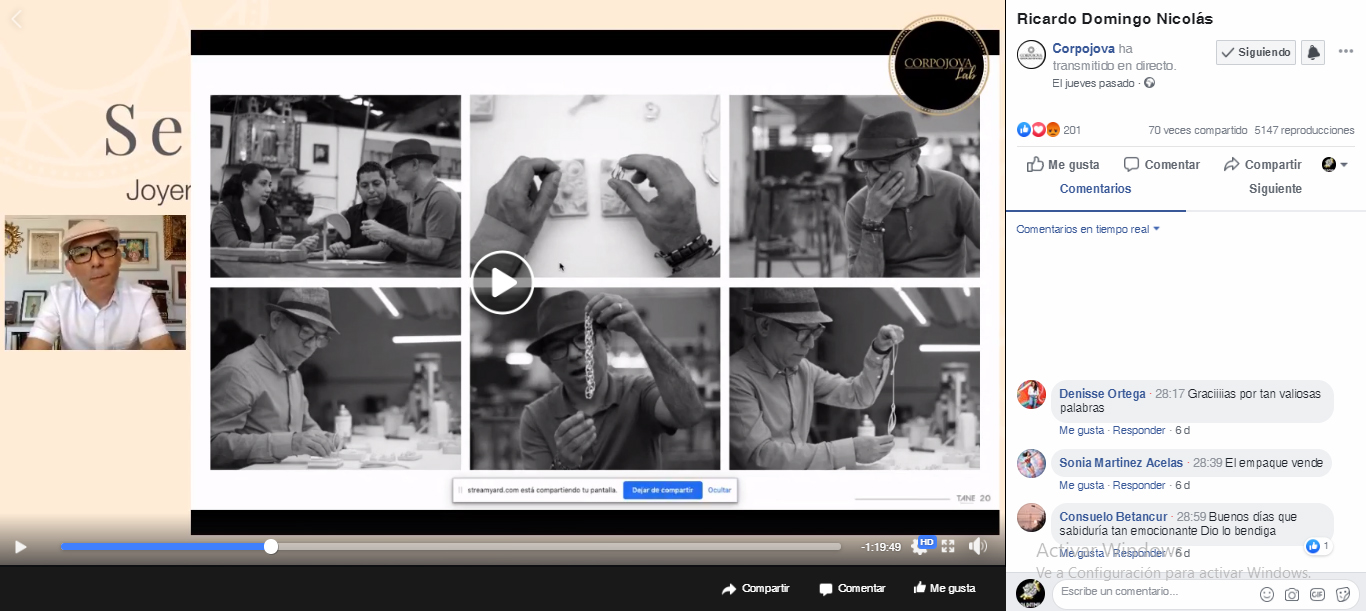Toggle the Siguiendo follow button
Viewport: 1366px width, 611px height.
(1255, 52)
